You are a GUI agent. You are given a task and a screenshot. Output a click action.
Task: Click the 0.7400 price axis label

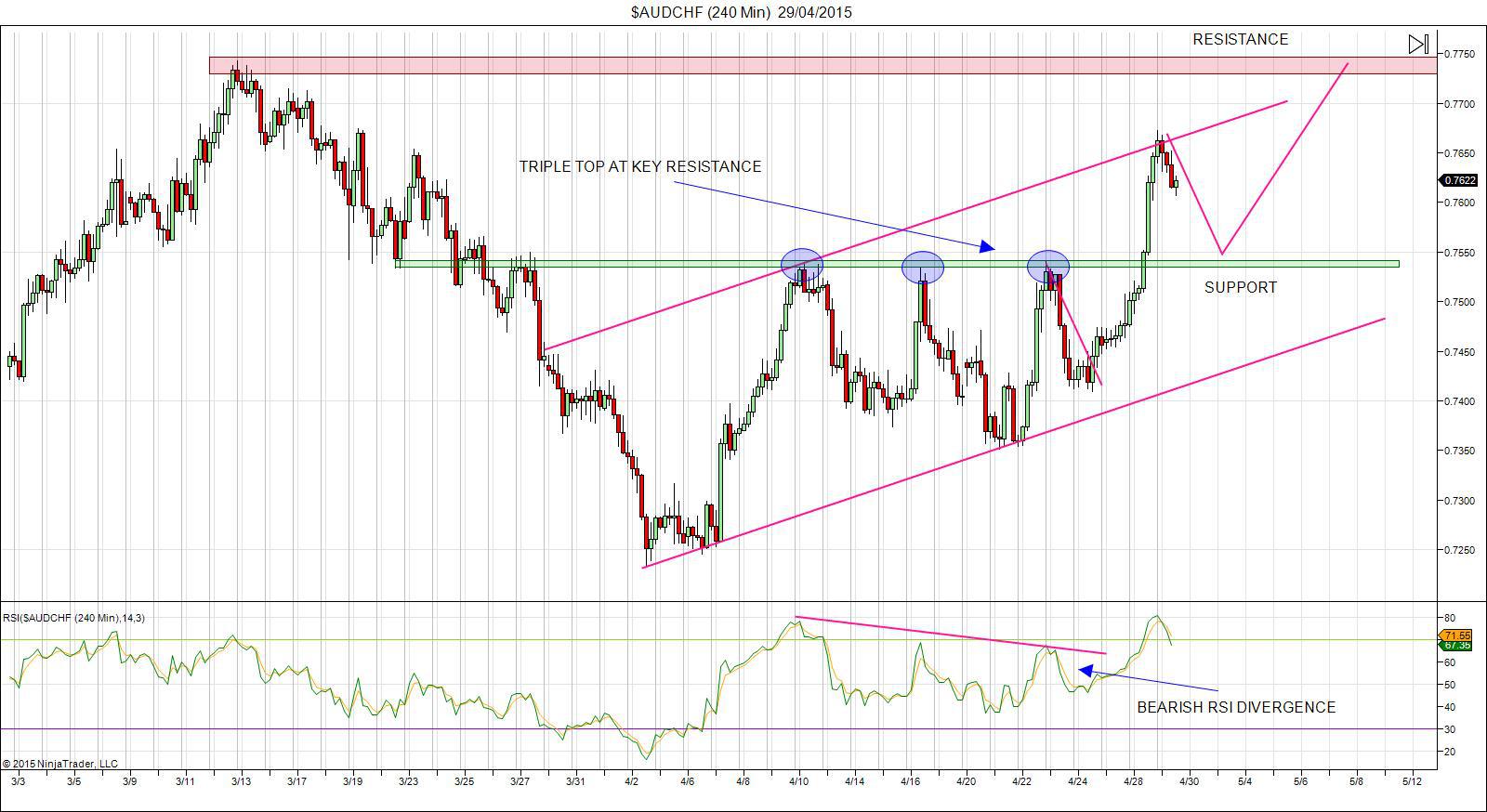[1459, 401]
